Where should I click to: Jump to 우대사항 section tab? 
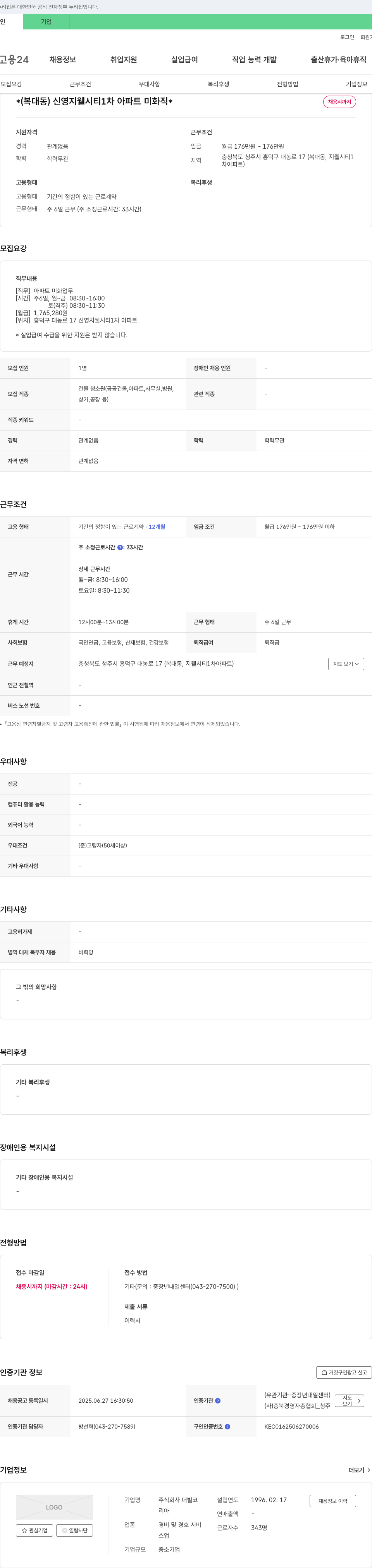coord(149,84)
